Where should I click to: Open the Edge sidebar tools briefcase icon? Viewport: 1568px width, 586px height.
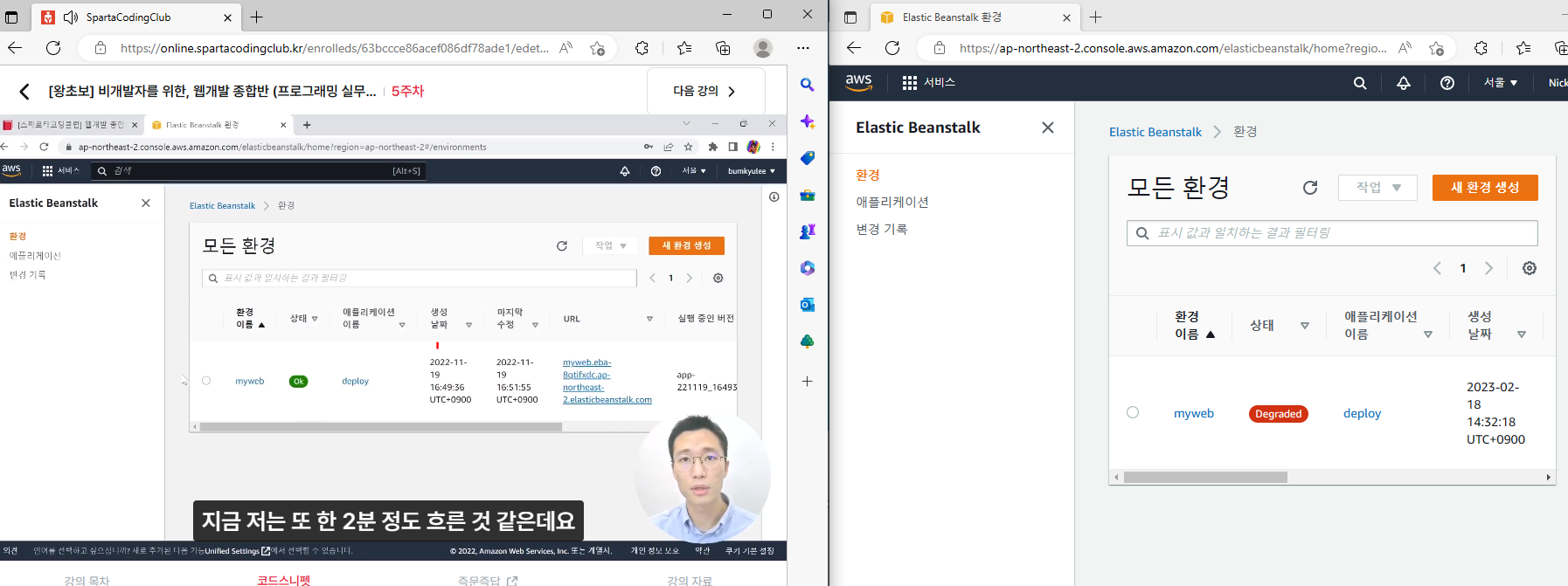click(x=808, y=195)
